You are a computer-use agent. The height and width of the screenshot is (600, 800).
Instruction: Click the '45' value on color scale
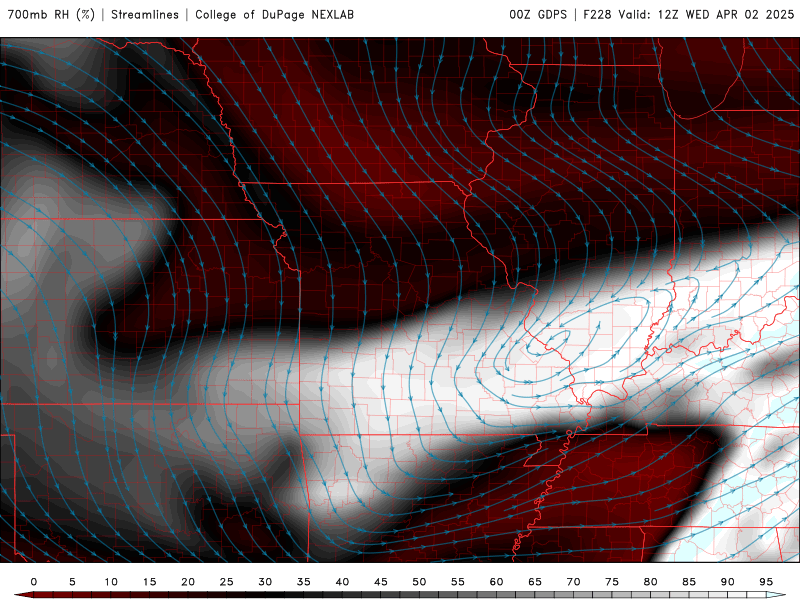tap(381, 582)
